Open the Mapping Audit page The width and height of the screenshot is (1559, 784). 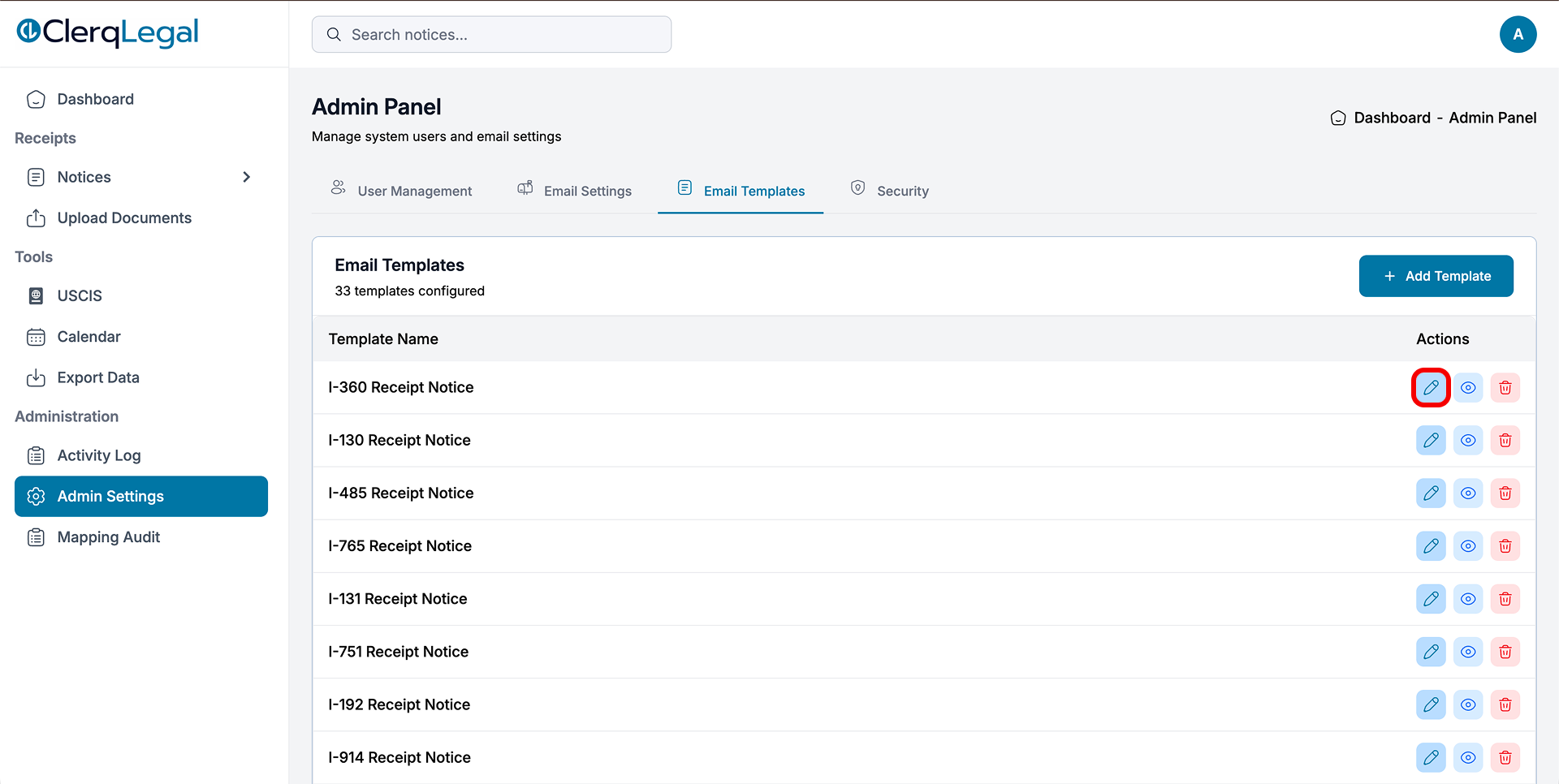141,537
